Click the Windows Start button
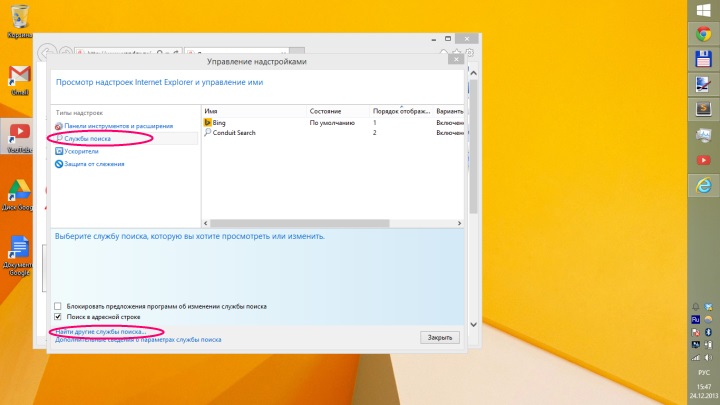Viewport: 720px width, 405px height. point(703,9)
